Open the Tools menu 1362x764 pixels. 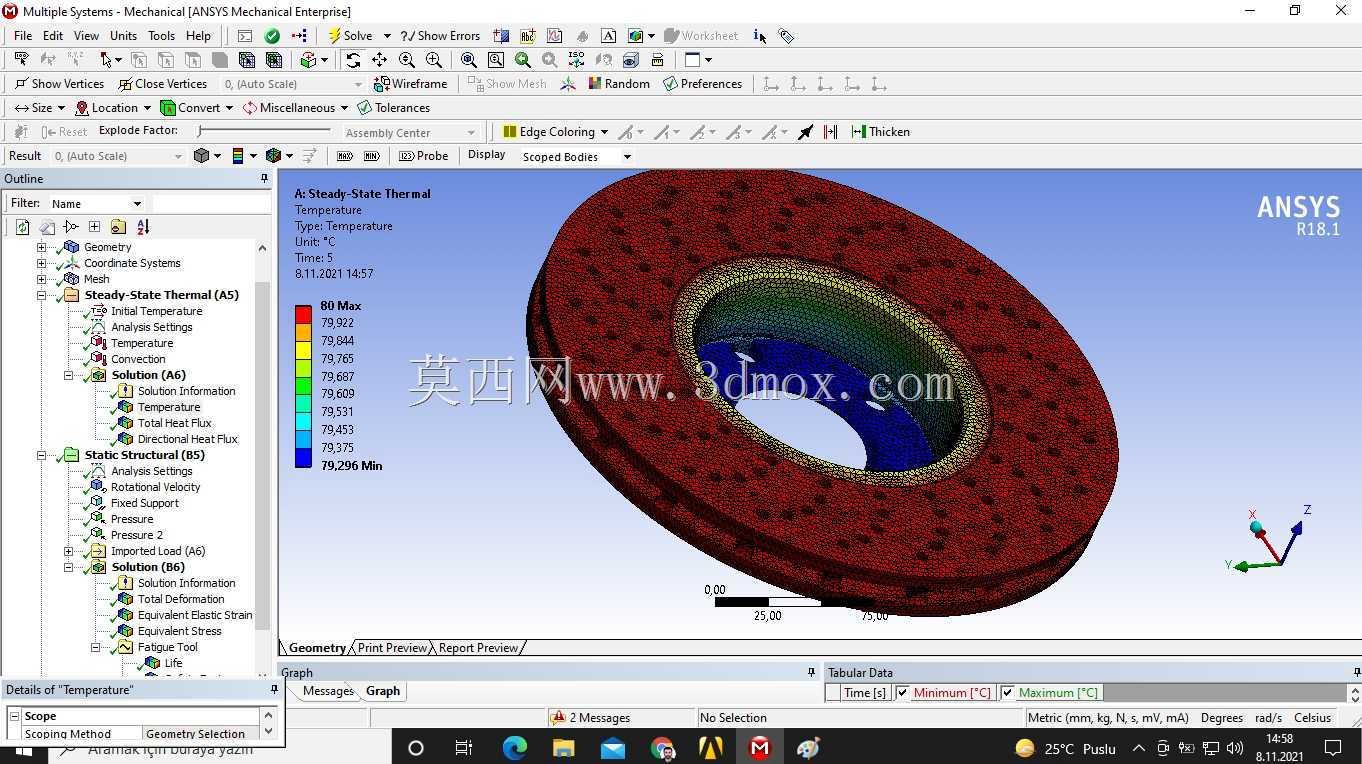coord(162,36)
